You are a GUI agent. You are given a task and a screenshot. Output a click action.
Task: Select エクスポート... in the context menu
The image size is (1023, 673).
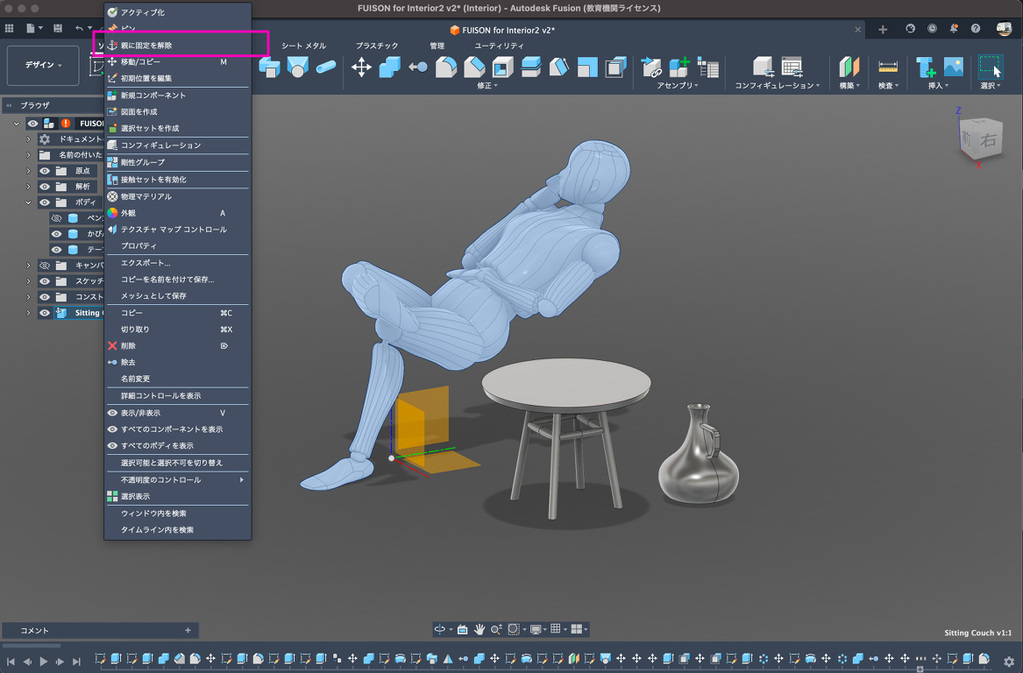tap(146, 263)
